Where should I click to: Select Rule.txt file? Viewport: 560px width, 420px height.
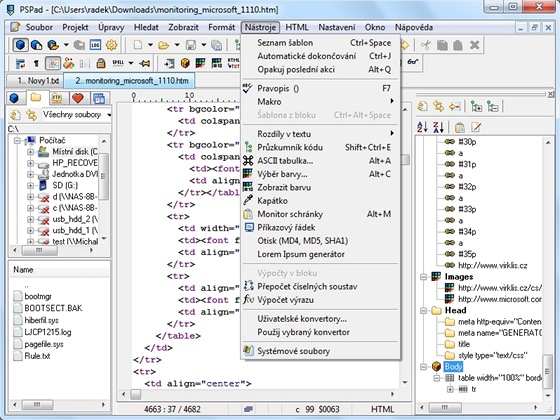[37, 356]
